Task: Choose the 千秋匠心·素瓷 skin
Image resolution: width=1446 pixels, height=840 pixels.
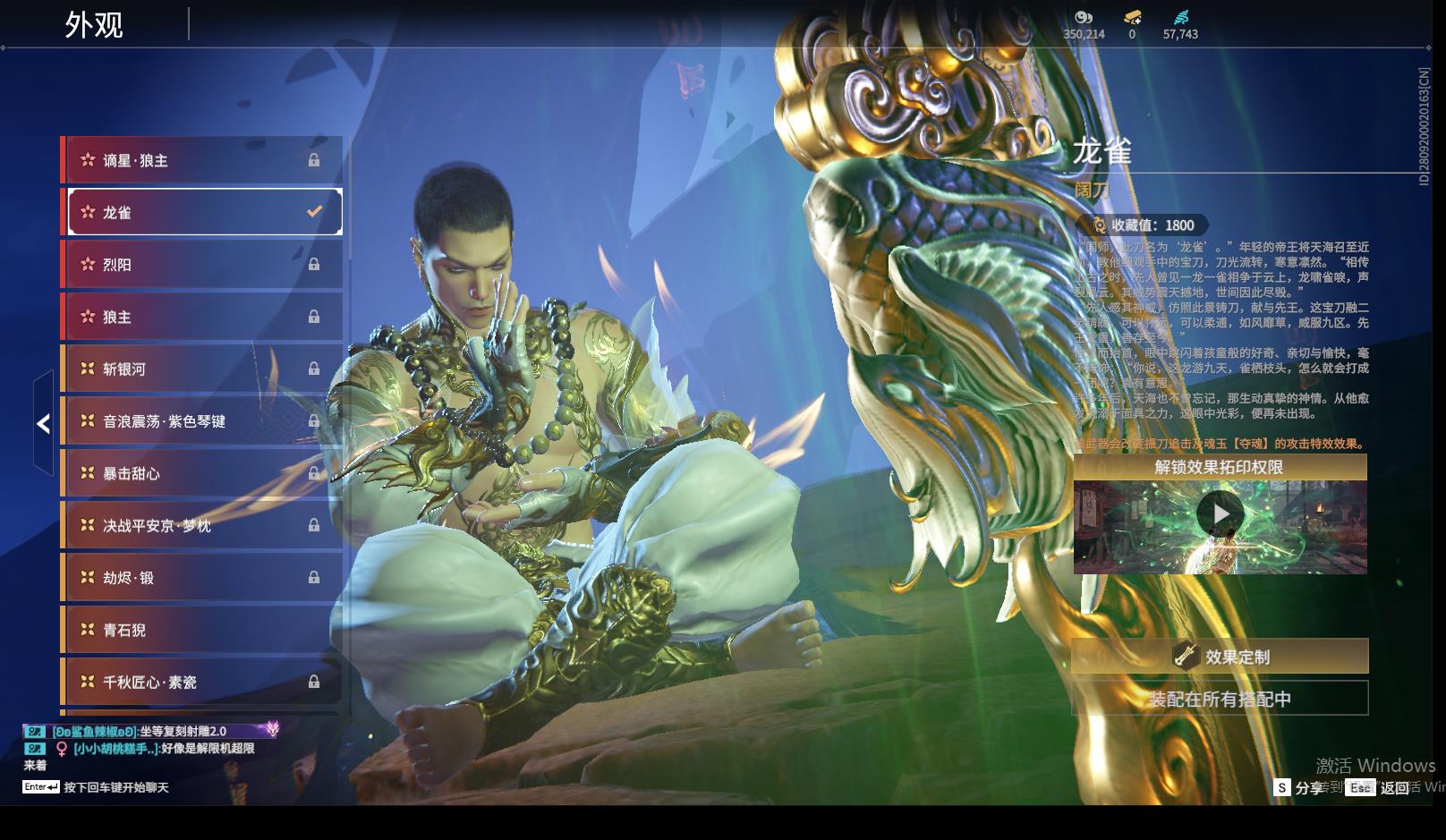Action: [x=201, y=682]
